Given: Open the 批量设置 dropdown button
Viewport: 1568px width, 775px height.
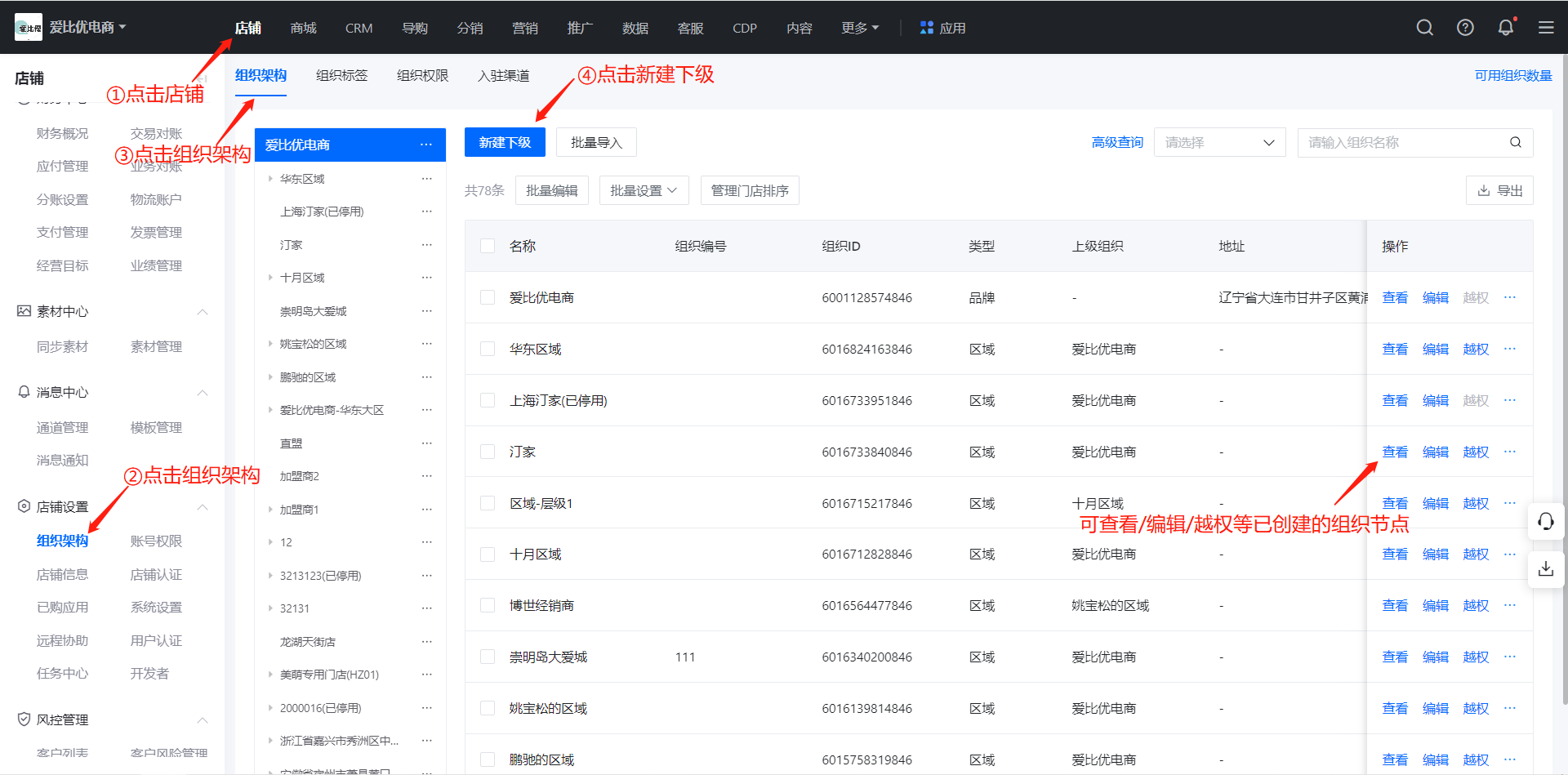Looking at the screenshot, I should 644,190.
